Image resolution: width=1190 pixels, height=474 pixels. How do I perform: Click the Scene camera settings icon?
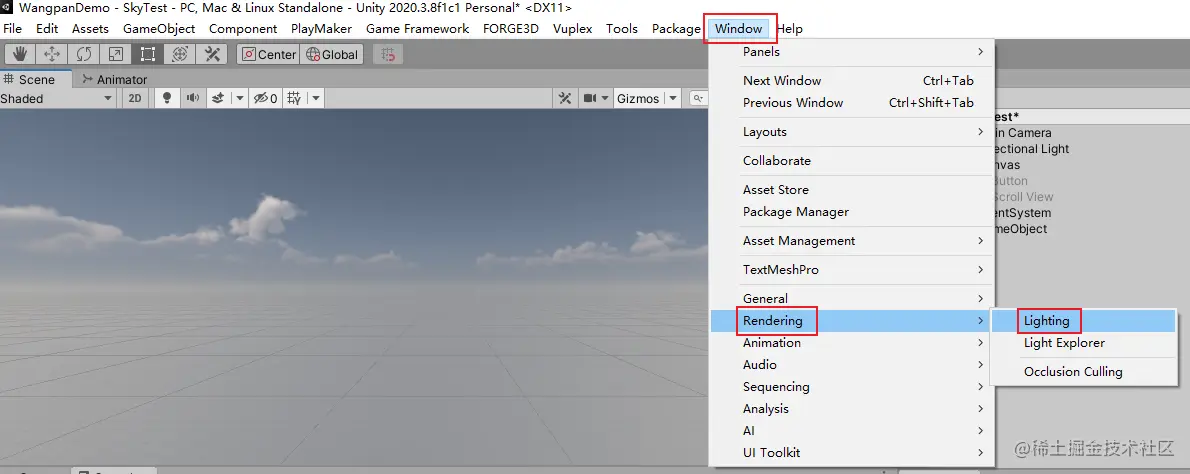pos(590,99)
